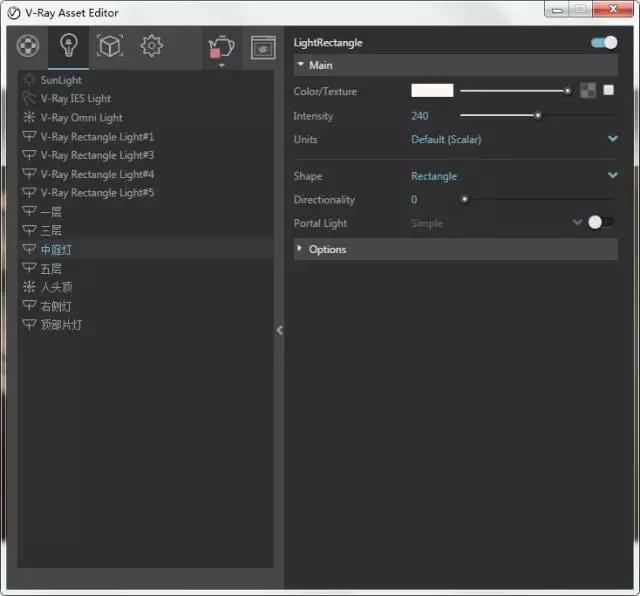Click the IES Light icon
This screenshot has width=640, height=596.
[29, 98]
